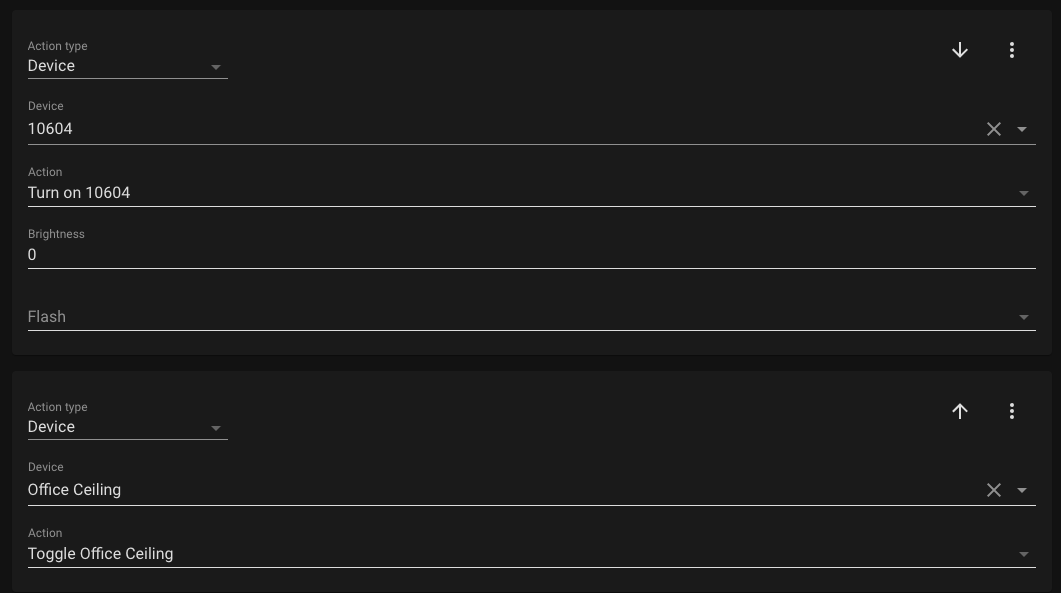
Task: Click the small arrow next to first 'Device' action type
Action: tap(216, 67)
